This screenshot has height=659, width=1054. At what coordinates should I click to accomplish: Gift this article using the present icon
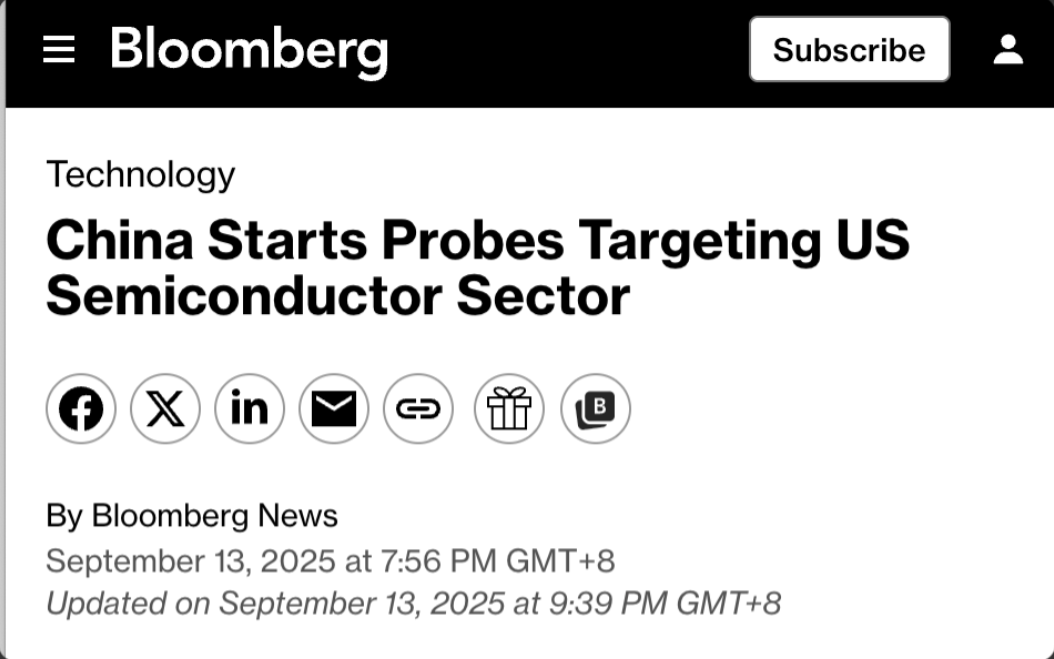[509, 409]
